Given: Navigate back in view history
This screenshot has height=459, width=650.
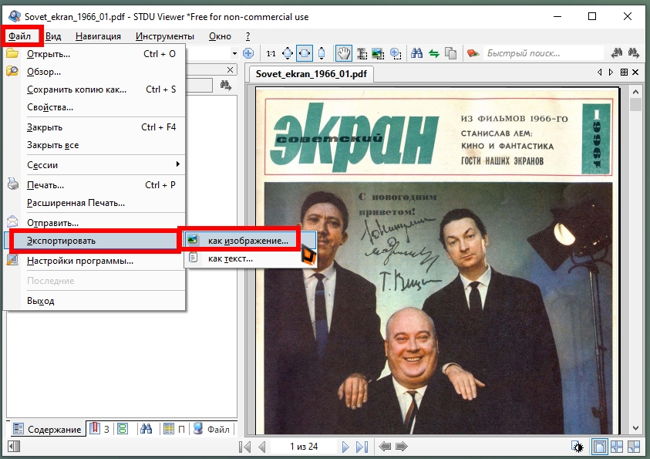Looking at the screenshot, I should pos(385,447).
